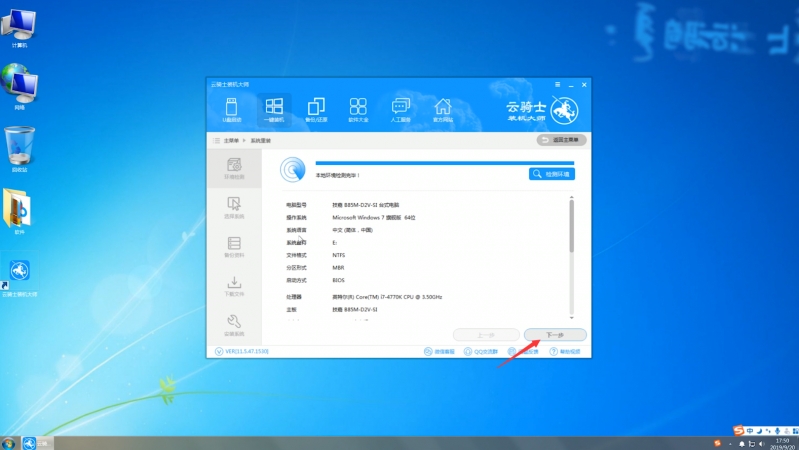Select the 备份资料 step in sidebar
This screenshot has width=799, height=450.
tap(234, 247)
